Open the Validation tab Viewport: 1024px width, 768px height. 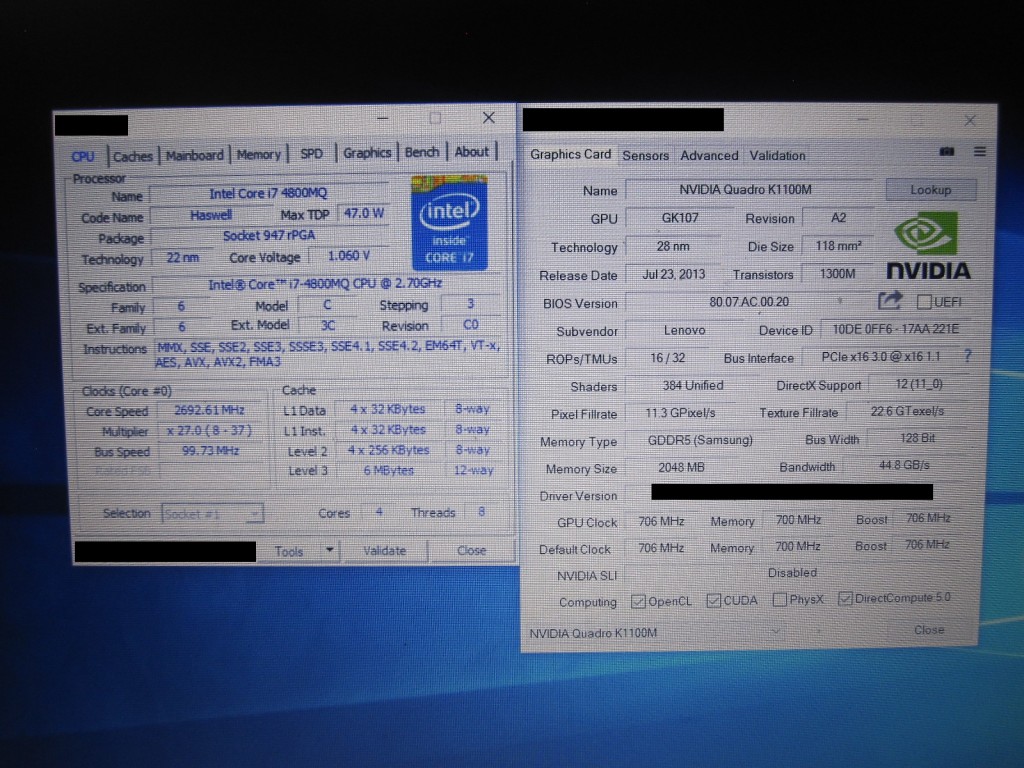[x=777, y=155]
